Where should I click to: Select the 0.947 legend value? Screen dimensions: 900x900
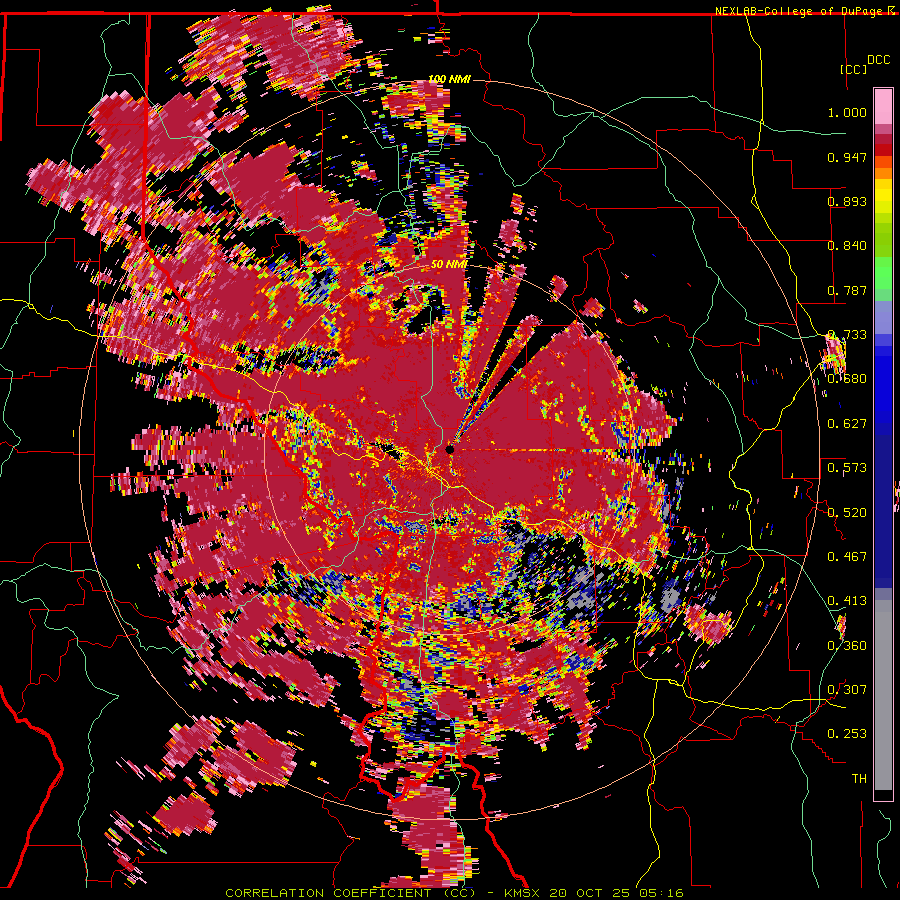[847, 157]
